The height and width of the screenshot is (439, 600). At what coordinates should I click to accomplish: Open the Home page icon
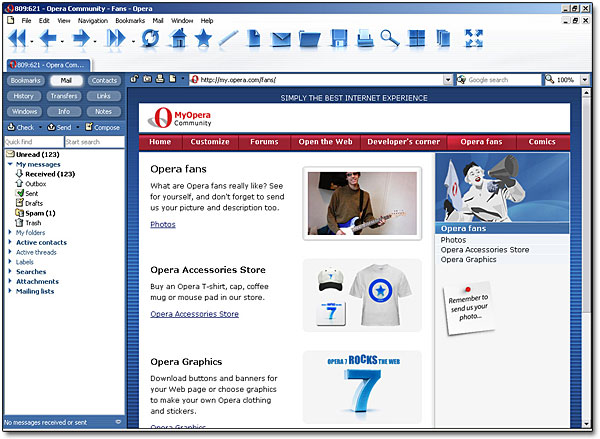pos(179,39)
